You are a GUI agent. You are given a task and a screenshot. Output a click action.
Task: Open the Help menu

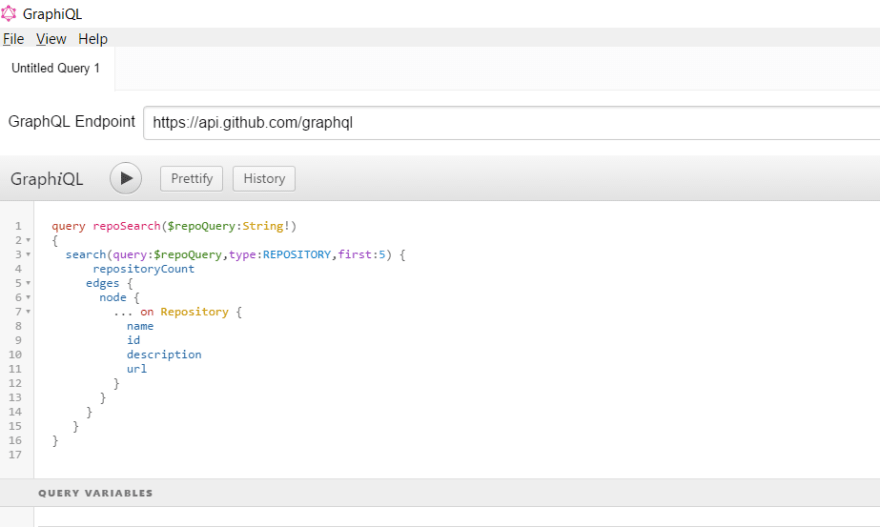[x=93, y=39]
